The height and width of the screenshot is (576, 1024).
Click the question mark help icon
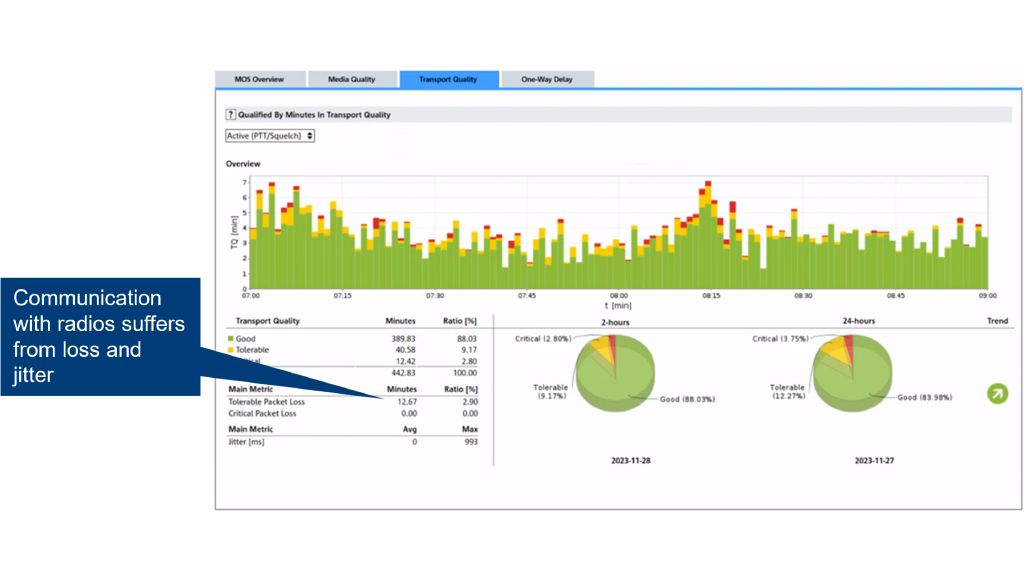pos(231,115)
